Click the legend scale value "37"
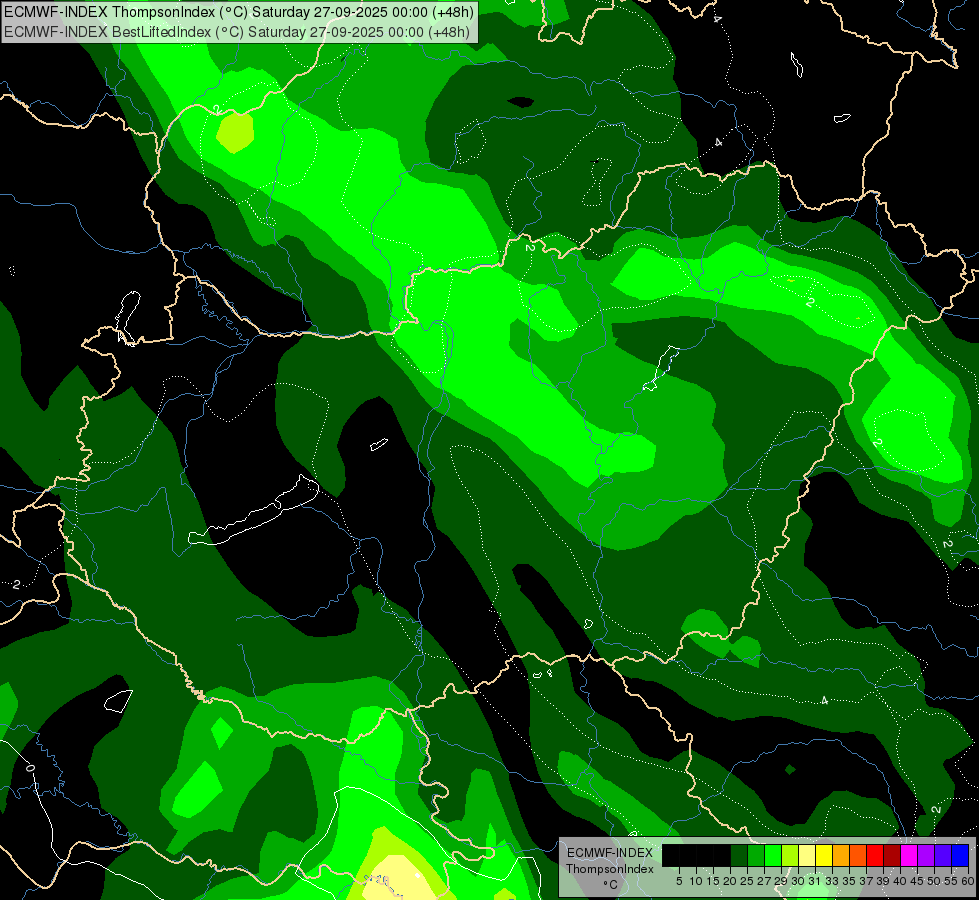 (866, 881)
